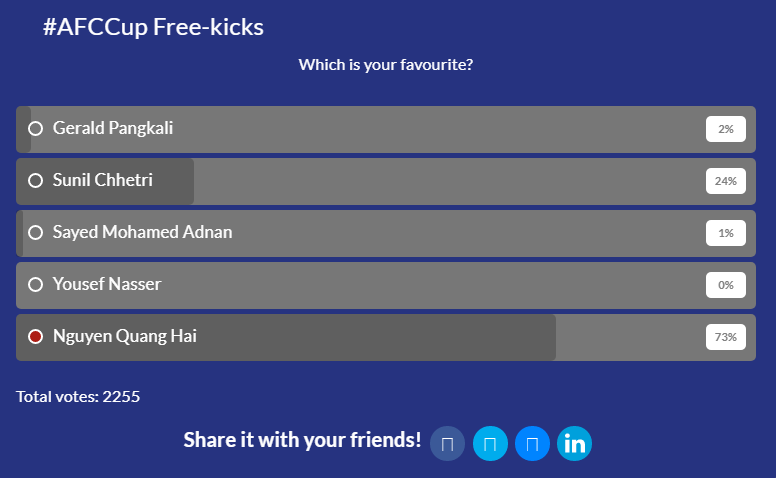Click the #AFCCup Free-kicks poll title

pyautogui.click(x=153, y=27)
